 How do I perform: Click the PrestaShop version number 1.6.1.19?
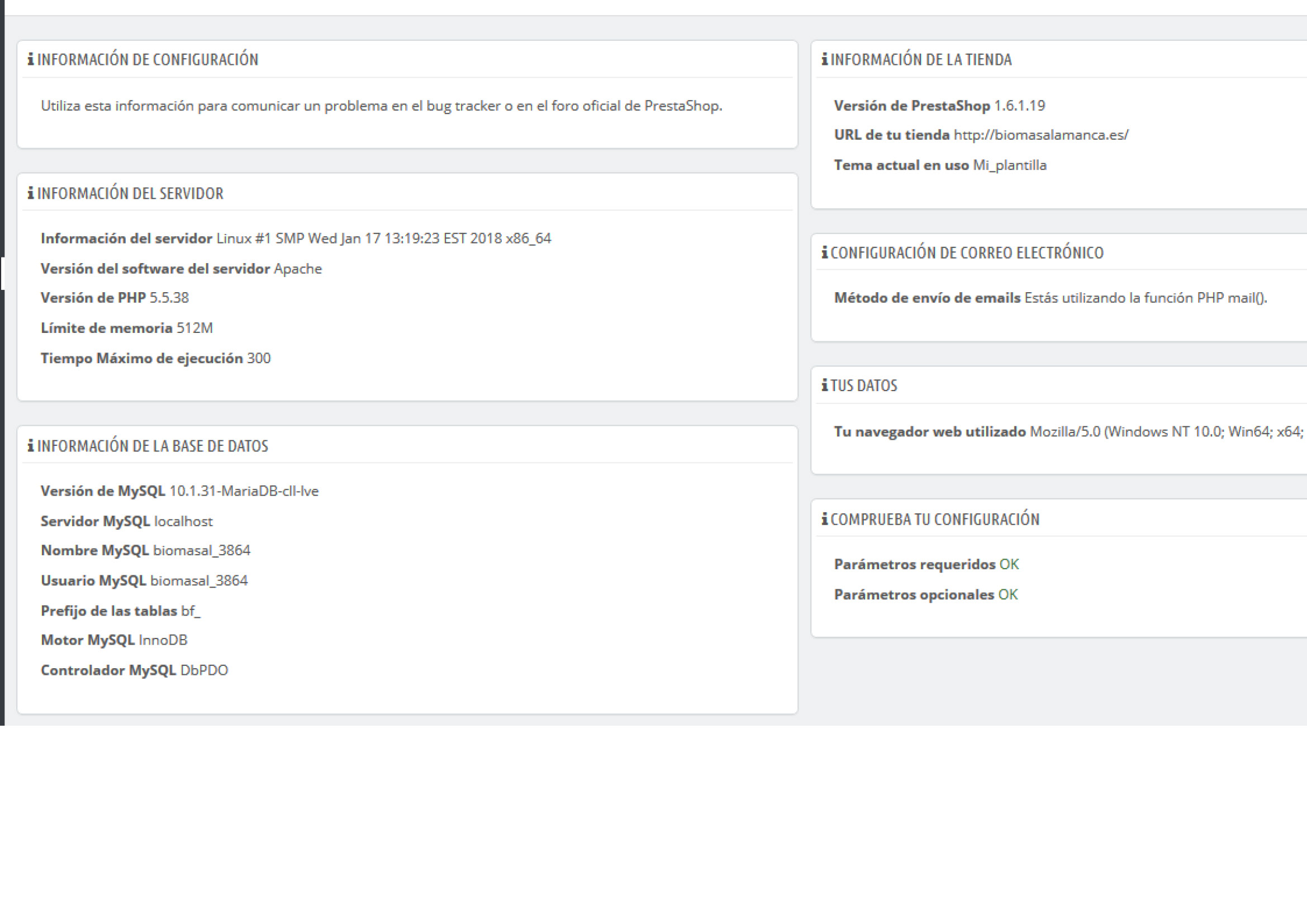click(1019, 106)
